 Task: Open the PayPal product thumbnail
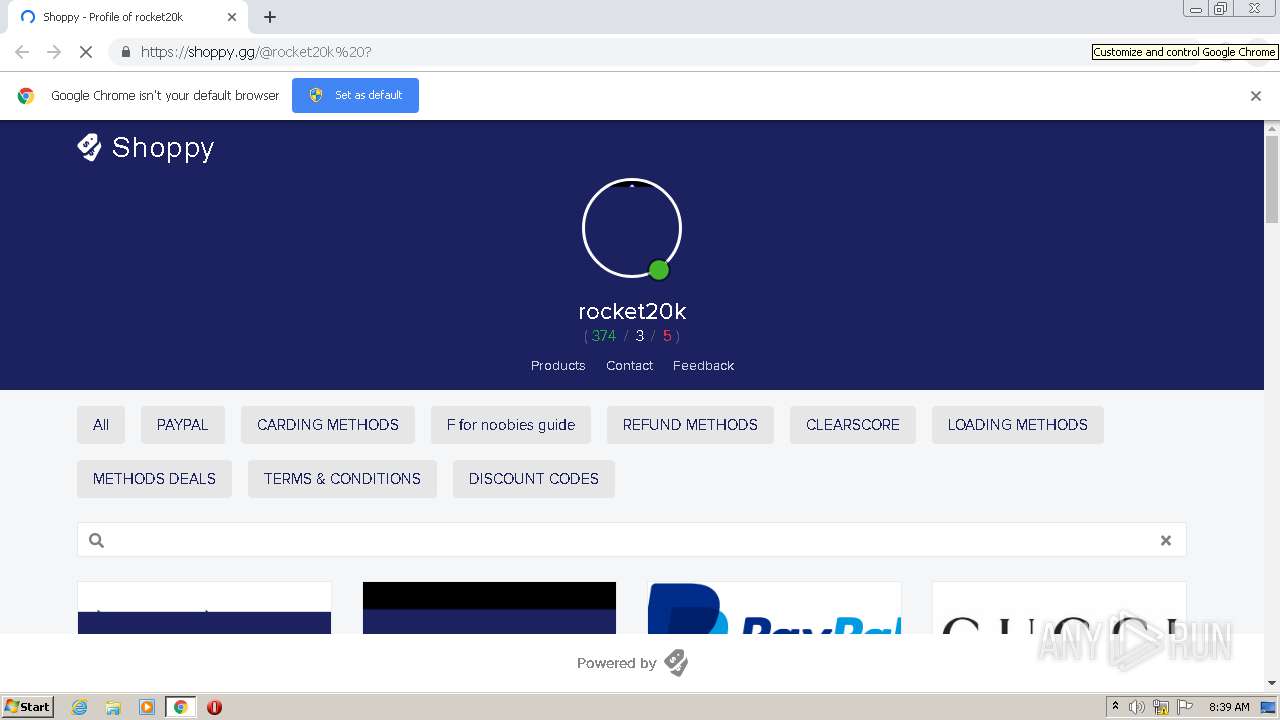pos(775,608)
